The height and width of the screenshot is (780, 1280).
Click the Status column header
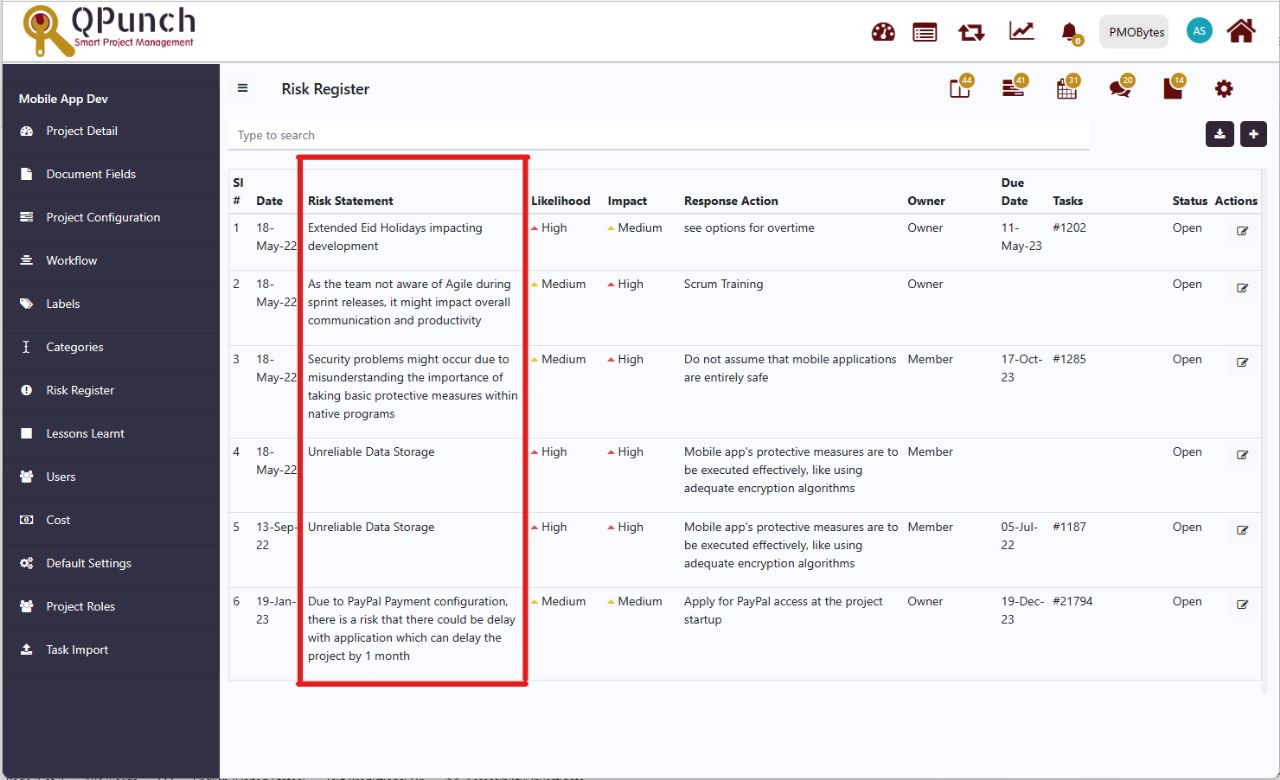pos(1190,201)
